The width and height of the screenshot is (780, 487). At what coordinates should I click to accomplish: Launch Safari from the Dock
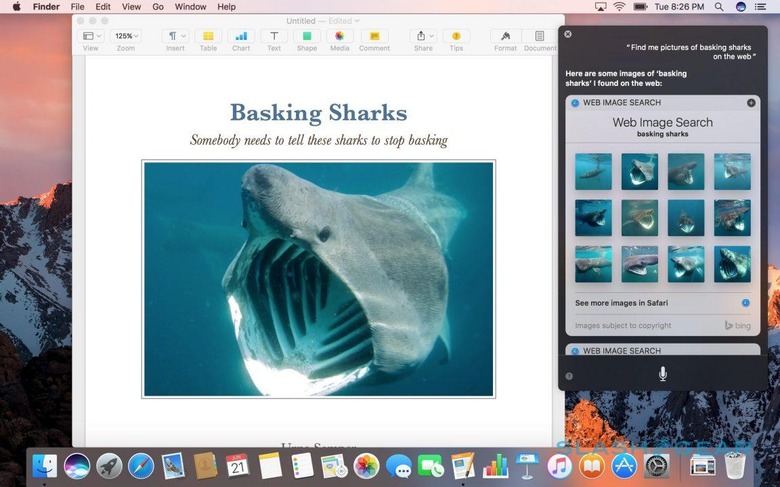coord(141,465)
